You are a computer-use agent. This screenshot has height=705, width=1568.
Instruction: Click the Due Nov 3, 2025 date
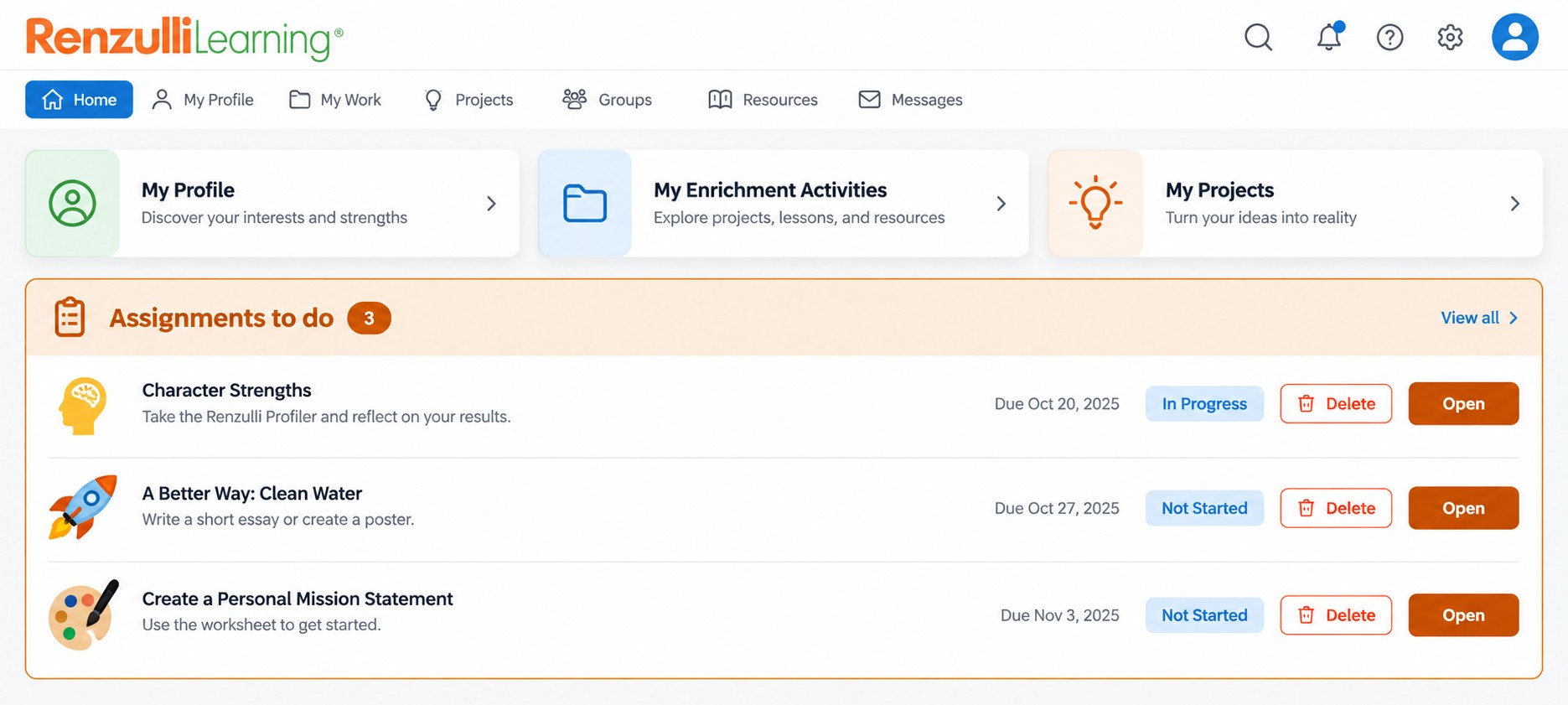point(1059,615)
